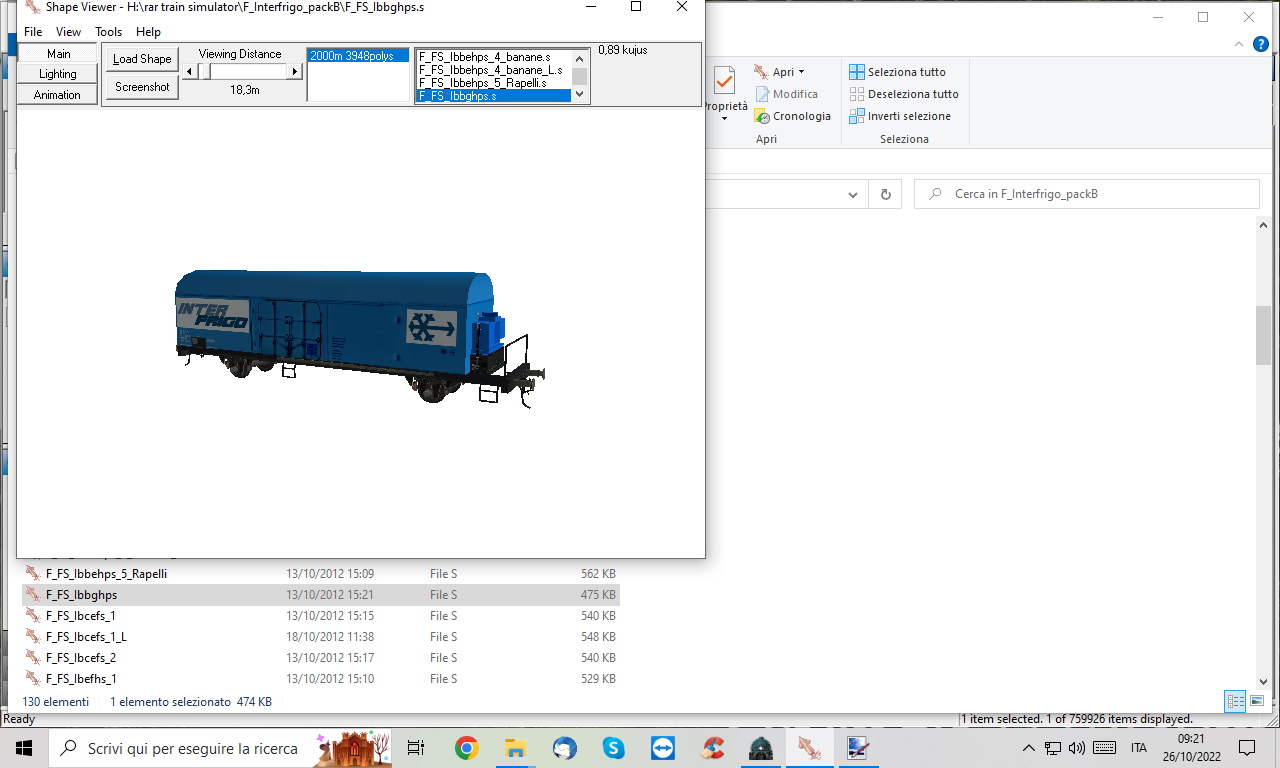
Task: Select file F_FS_Ibefhs_1
Action: click(x=320, y=679)
